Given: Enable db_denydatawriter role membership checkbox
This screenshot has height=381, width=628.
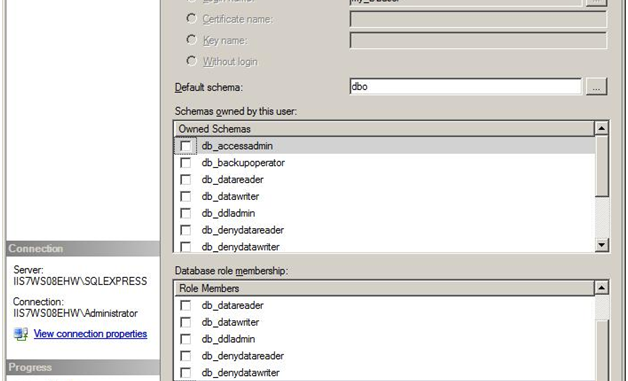Looking at the screenshot, I should 185,373.
